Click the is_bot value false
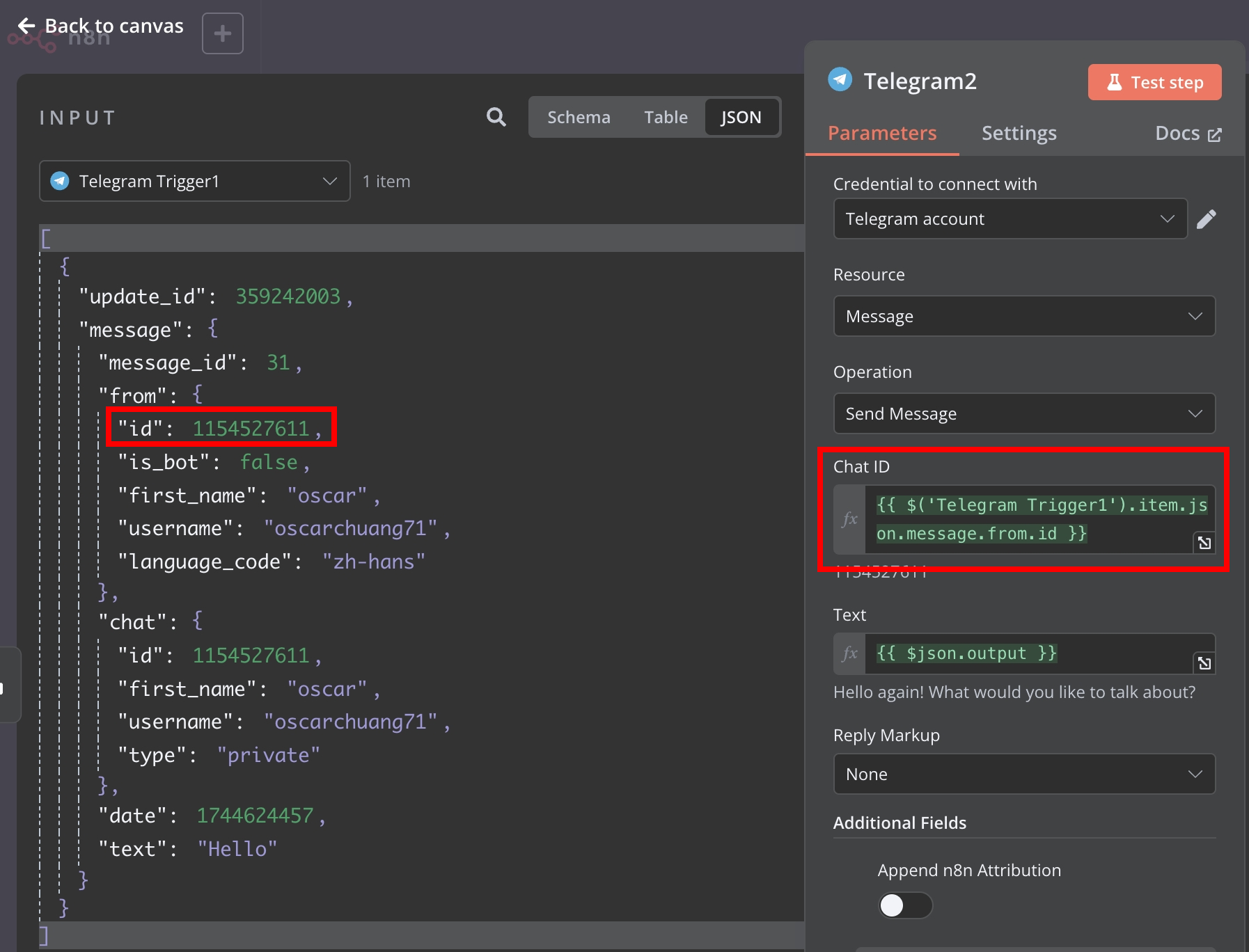1249x952 pixels. pyautogui.click(x=269, y=462)
